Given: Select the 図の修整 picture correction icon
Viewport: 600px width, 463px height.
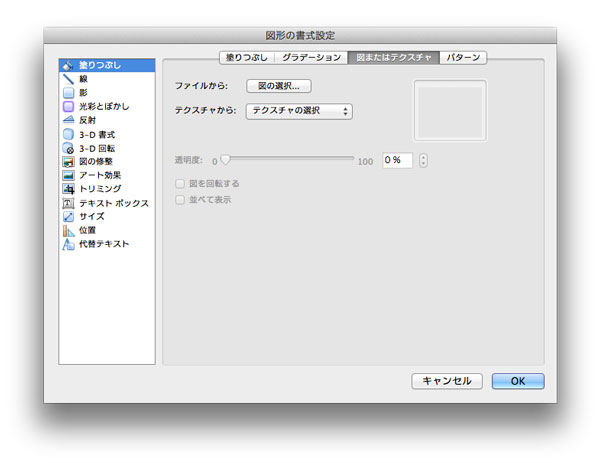Looking at the screenshot, I should 68,161.
